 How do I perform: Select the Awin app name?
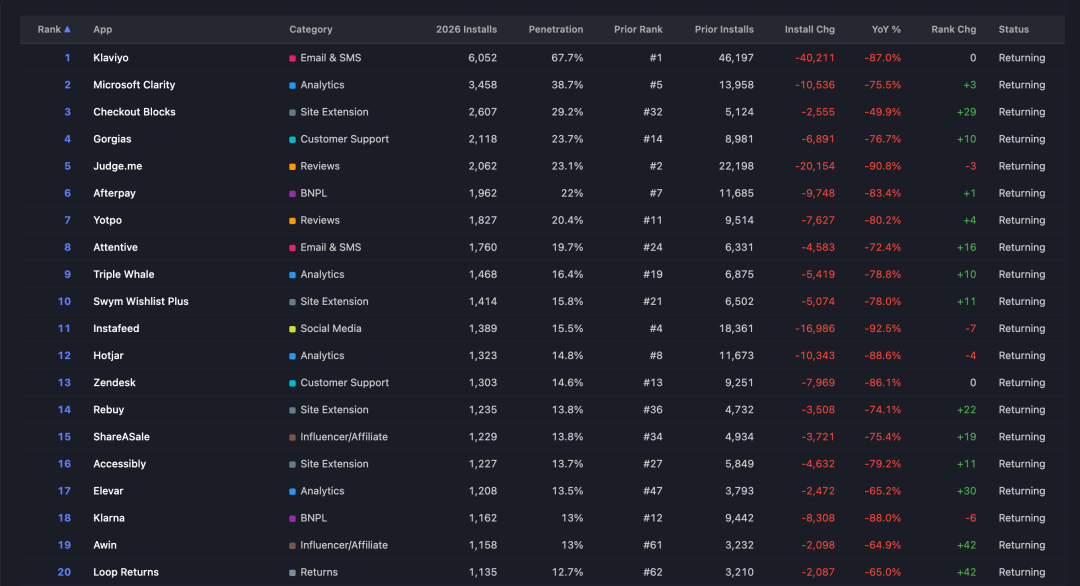105,545
